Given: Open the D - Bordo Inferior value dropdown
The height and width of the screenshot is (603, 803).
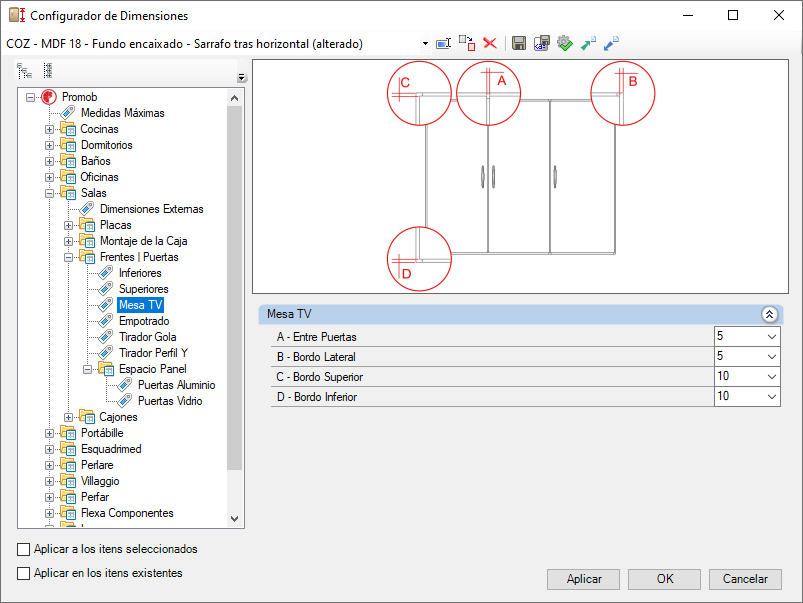Looking at the screenshot, I should (x=772, y=397).
